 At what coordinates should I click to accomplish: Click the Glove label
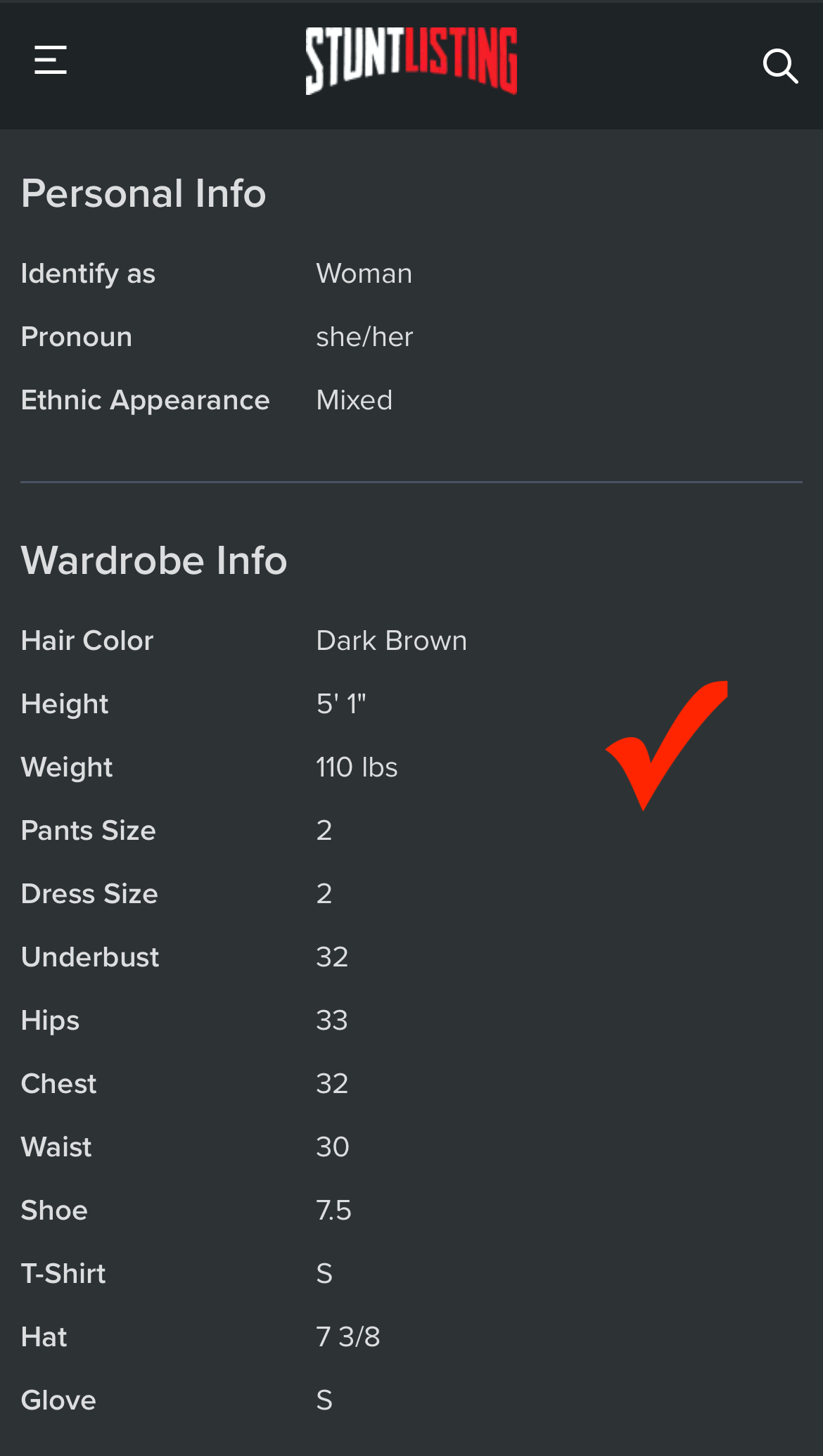(58, 1400)
